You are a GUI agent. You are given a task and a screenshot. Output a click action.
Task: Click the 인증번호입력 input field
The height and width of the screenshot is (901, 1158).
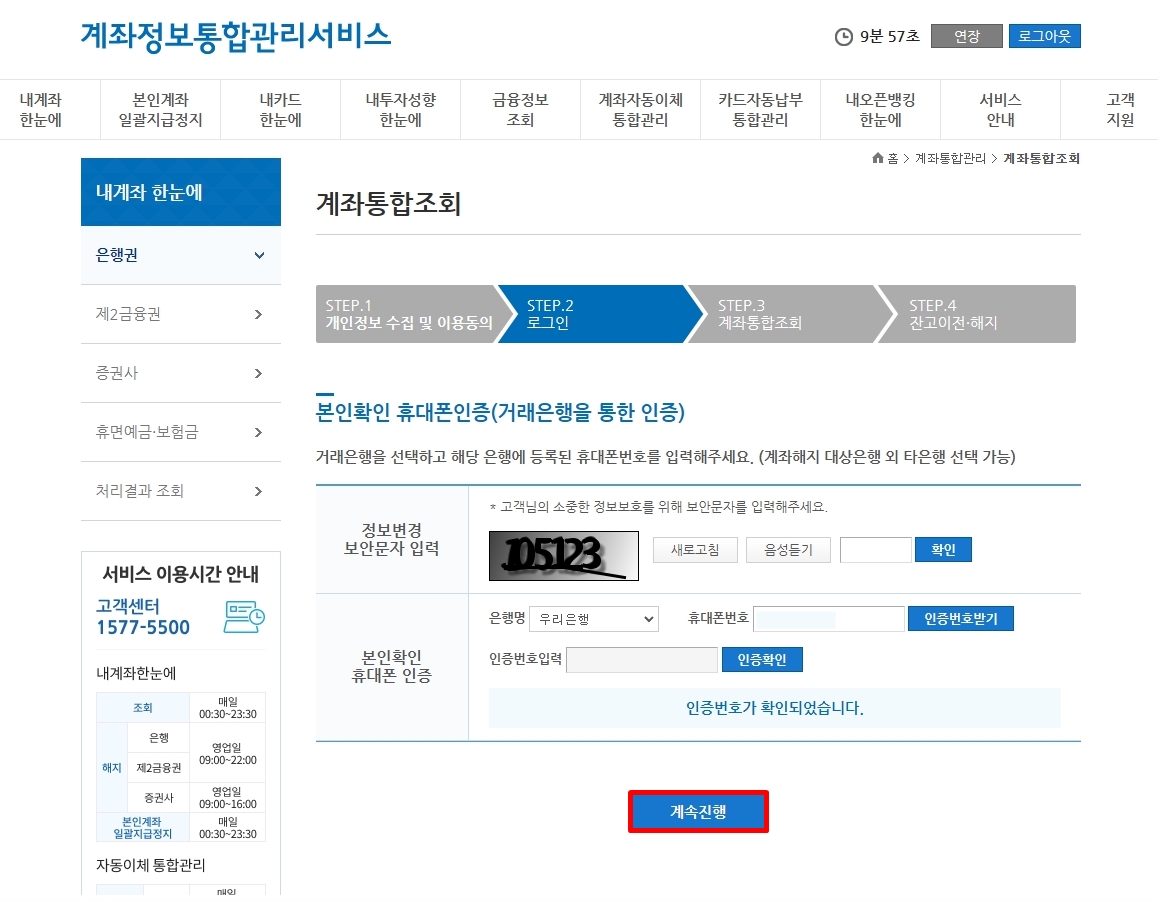coord(642,660)
